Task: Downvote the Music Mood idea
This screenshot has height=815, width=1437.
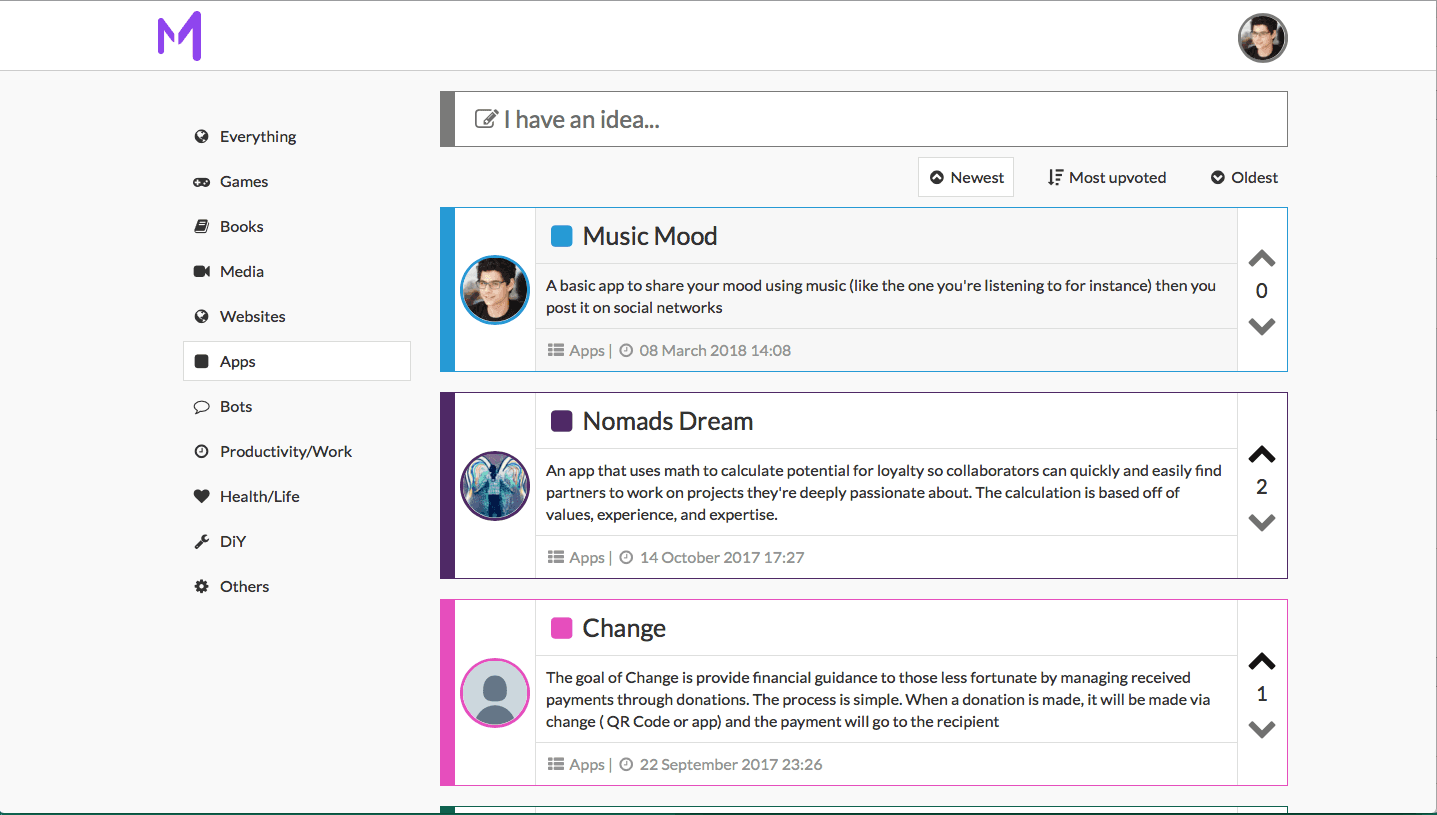Action: click(1262, 326)
